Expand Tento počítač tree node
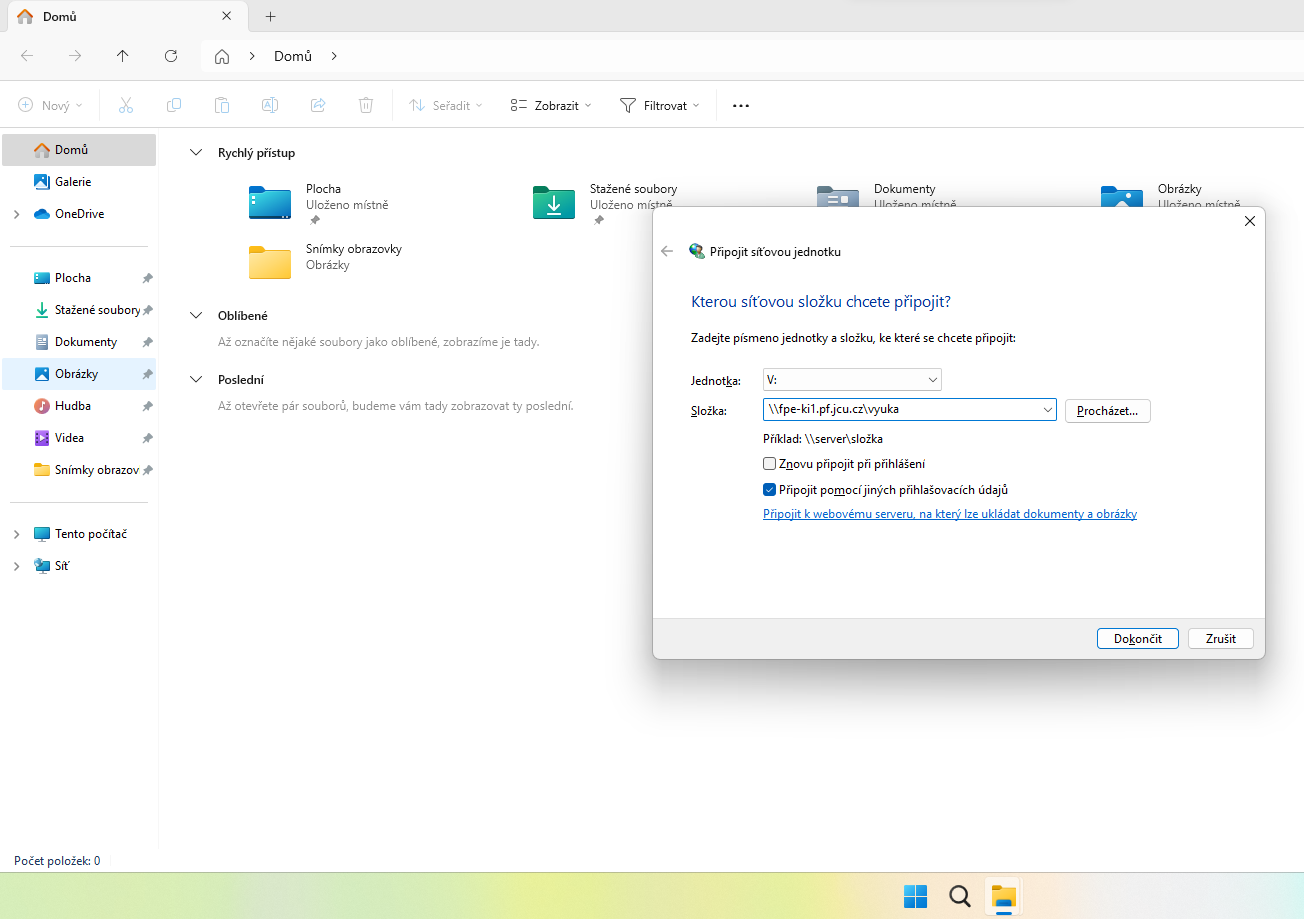The width and height of the screenshot is (1304, 919). click(16, 534)
